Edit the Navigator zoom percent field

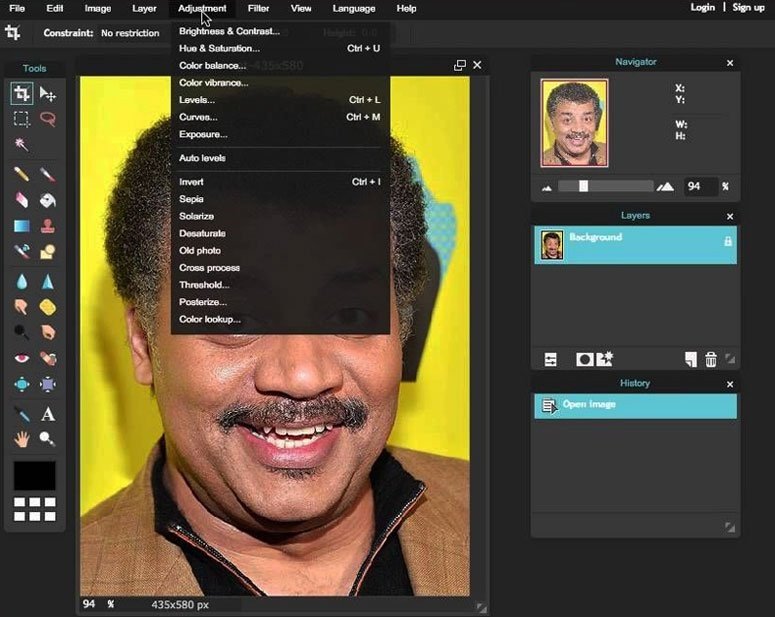[x=701, y=186]
